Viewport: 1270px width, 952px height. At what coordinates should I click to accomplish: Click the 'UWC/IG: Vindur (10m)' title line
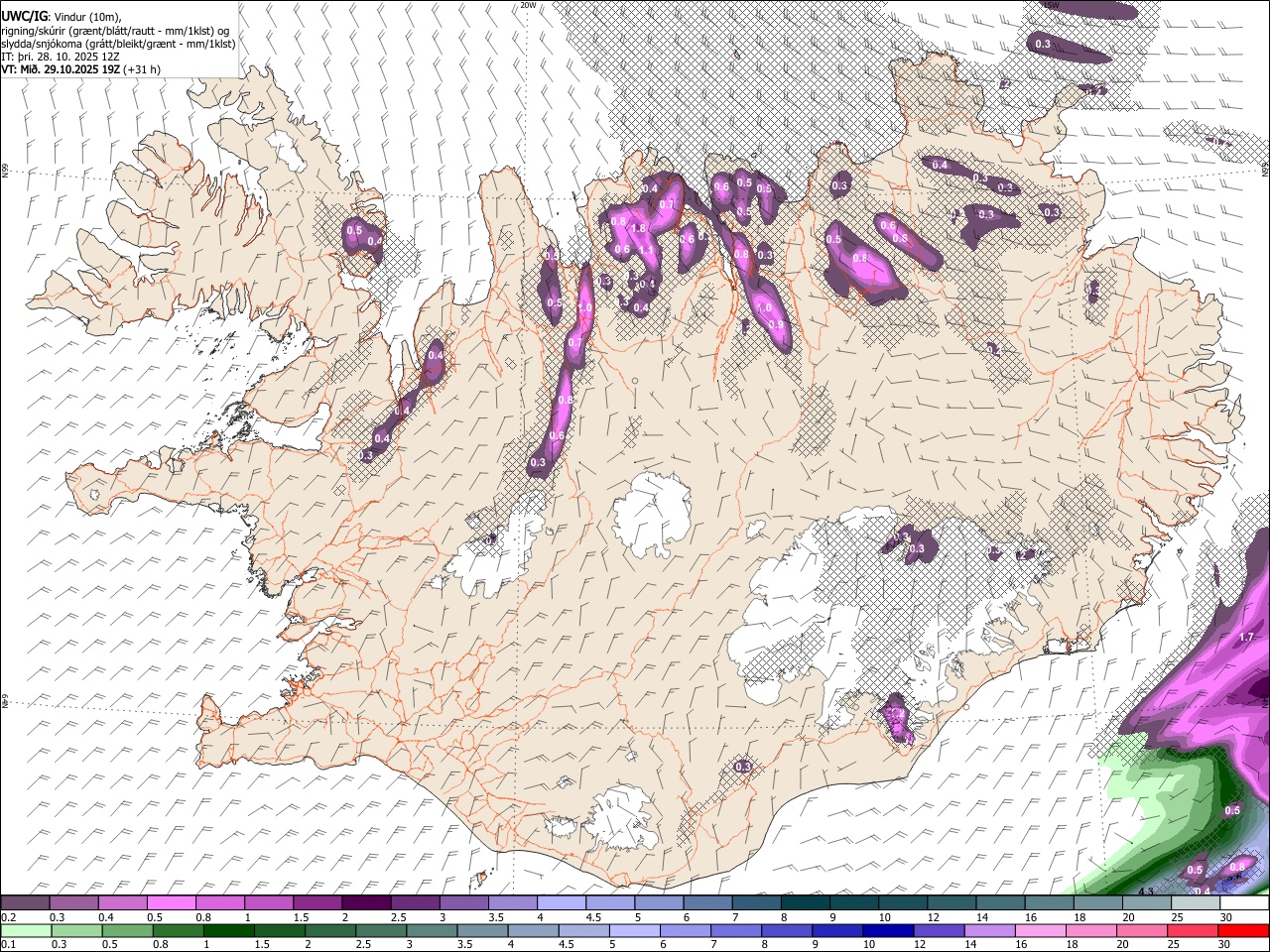click(x=62, y=17)
